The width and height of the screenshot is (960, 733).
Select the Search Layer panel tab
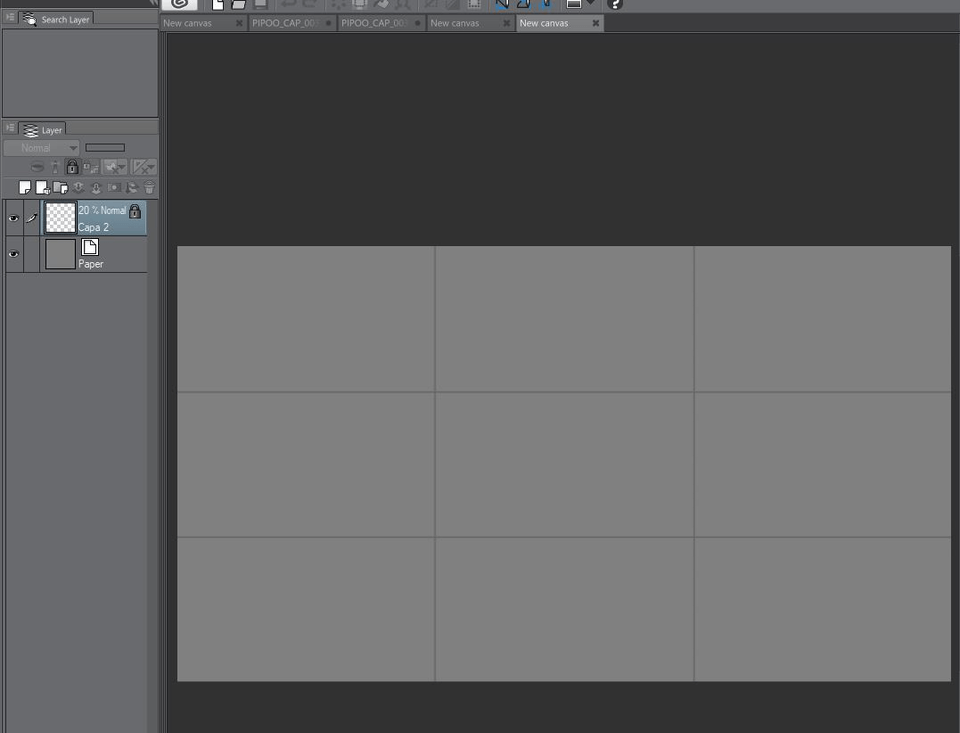[x=57, y=20]
